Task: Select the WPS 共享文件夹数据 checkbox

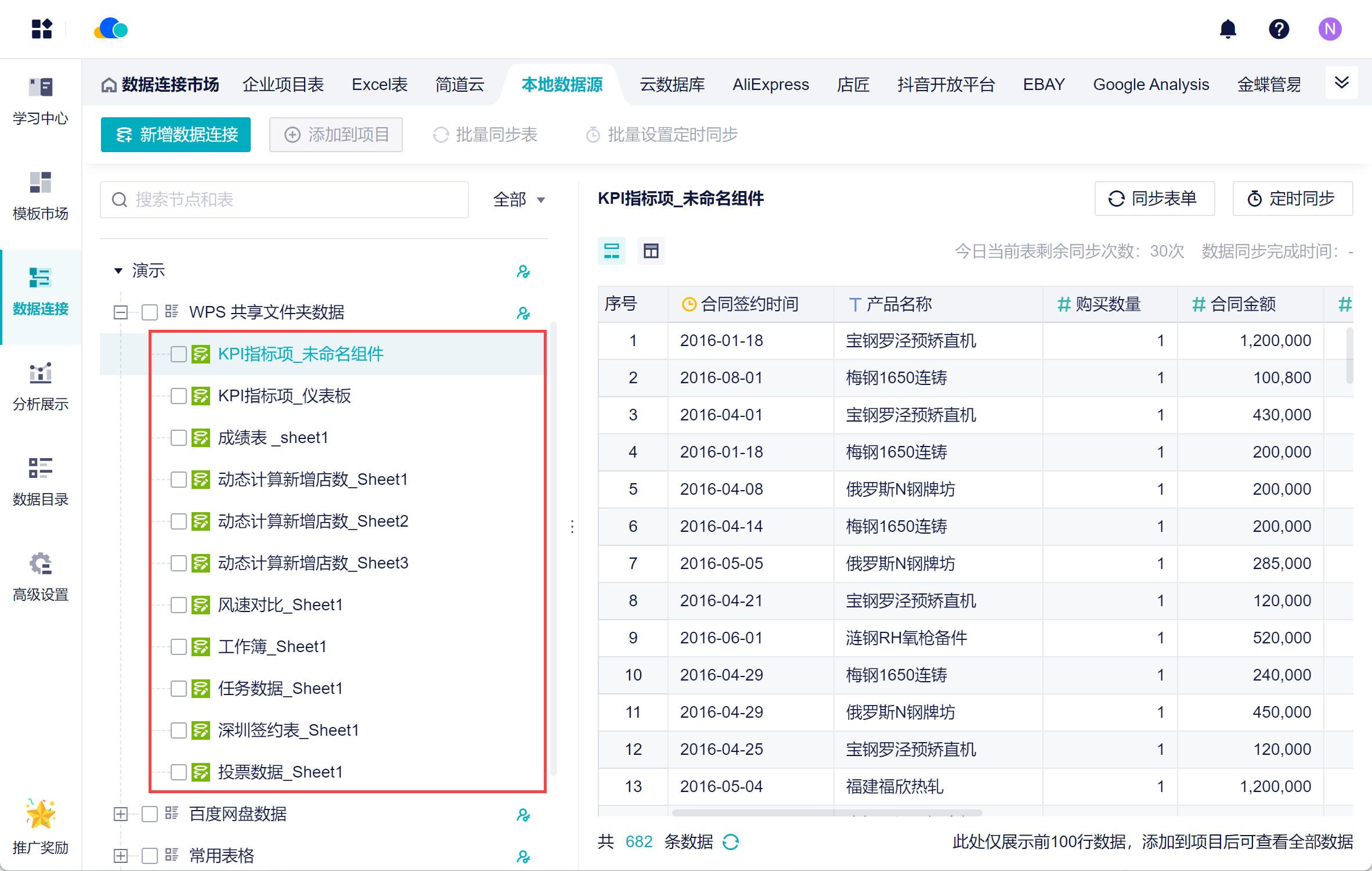Action: (x=150, y=312)
